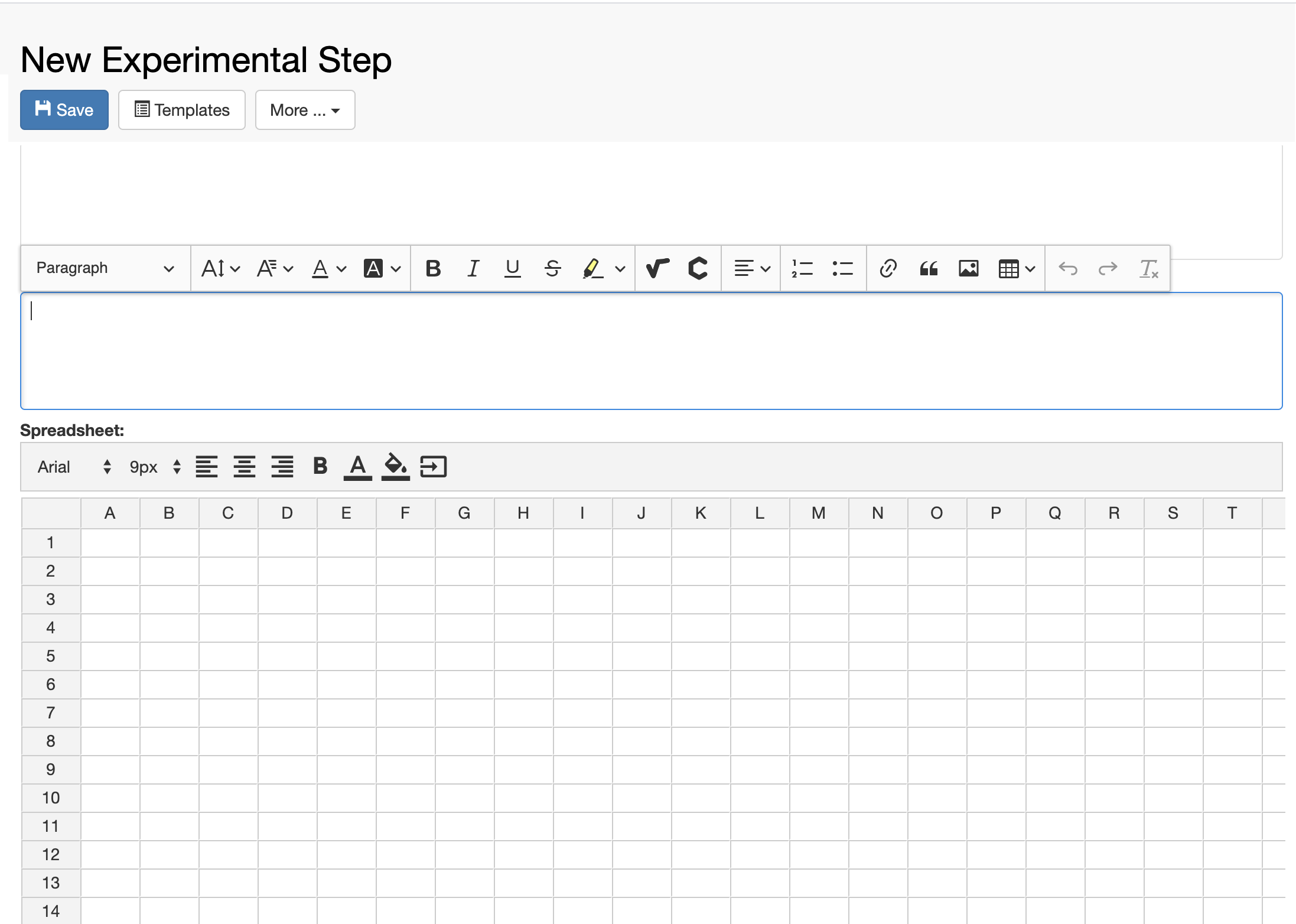Image resolution: width=1296 pixels, height=924 pixels.
Task: Expand the More options dropdown menu
Action: click(x=304, y=109)
